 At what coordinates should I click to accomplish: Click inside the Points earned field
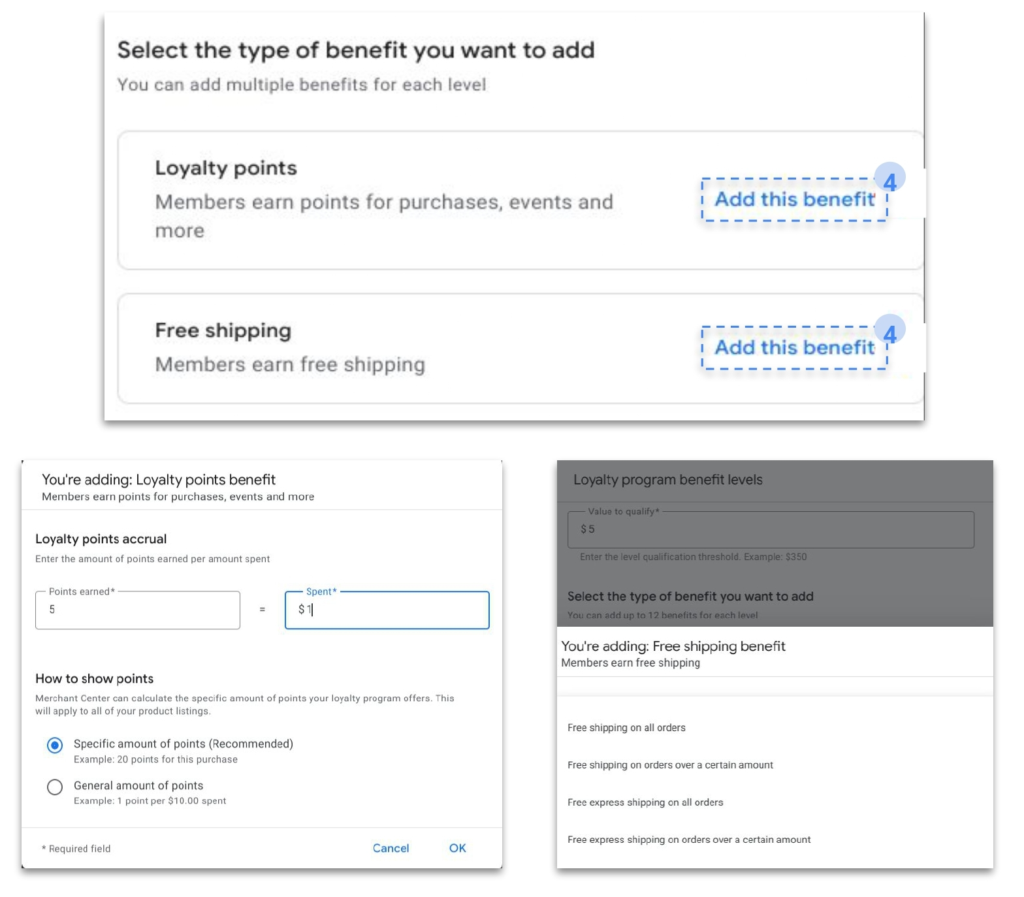pyautogui.click(x=137, y=610)
